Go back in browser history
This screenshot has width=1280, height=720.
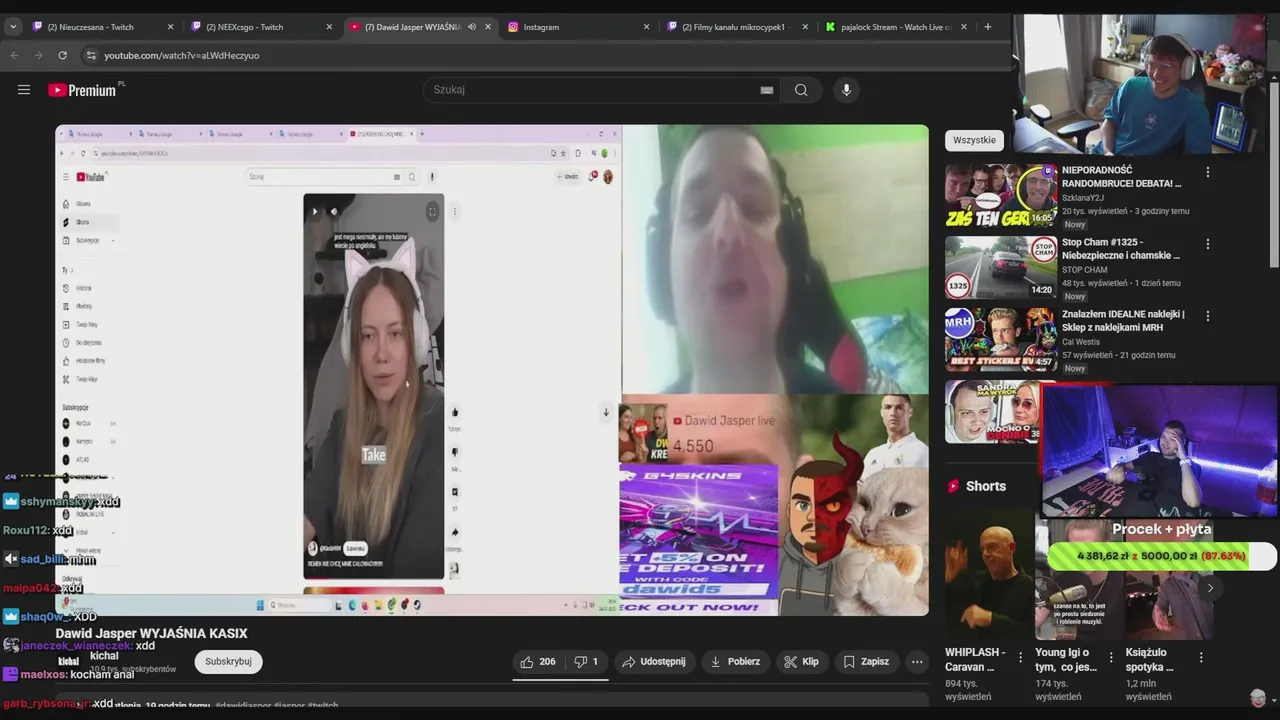(x=14, y=55)
